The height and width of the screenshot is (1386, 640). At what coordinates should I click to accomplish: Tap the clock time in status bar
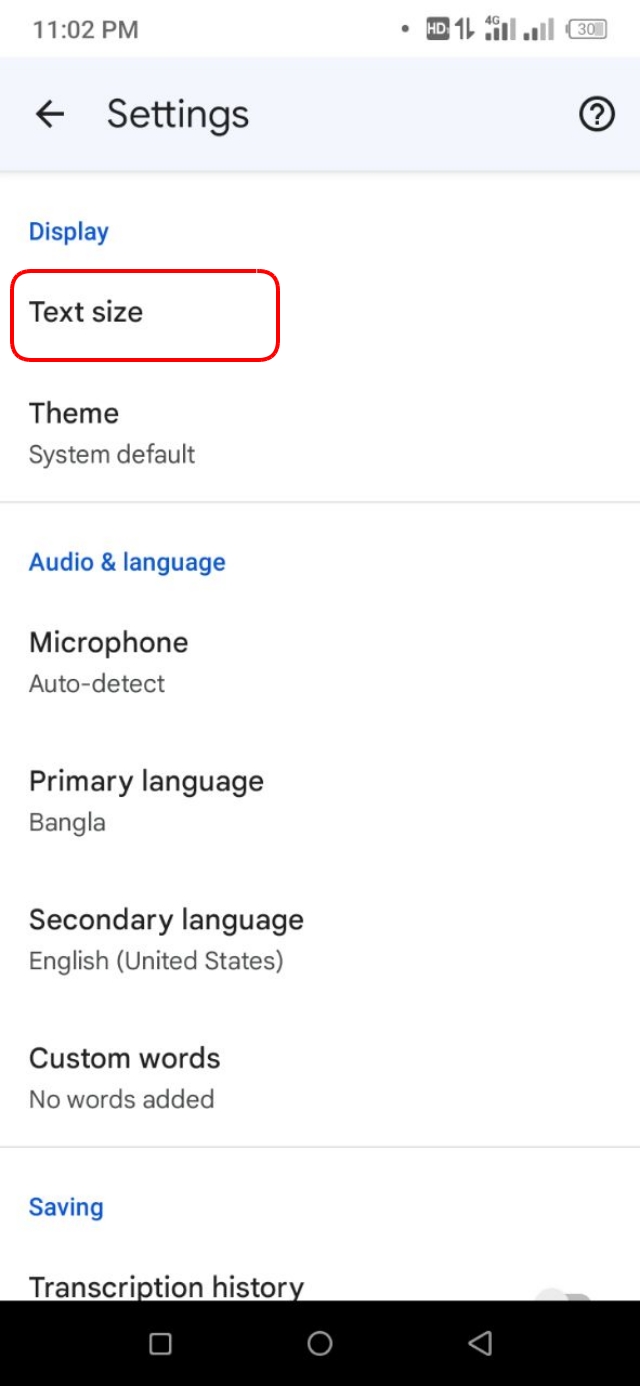[85, 30]
